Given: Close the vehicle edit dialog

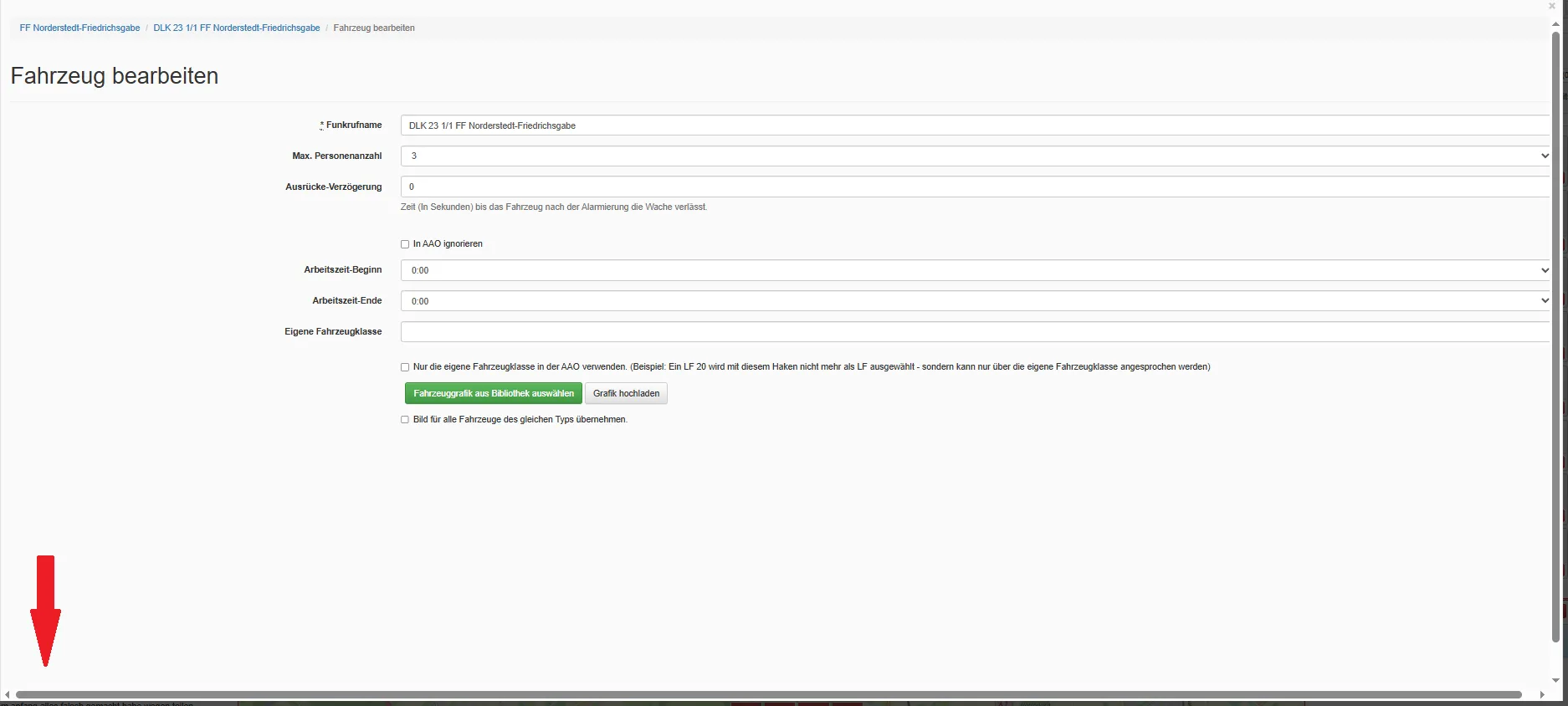Looking at the screenshot, I should [1552, 6].
